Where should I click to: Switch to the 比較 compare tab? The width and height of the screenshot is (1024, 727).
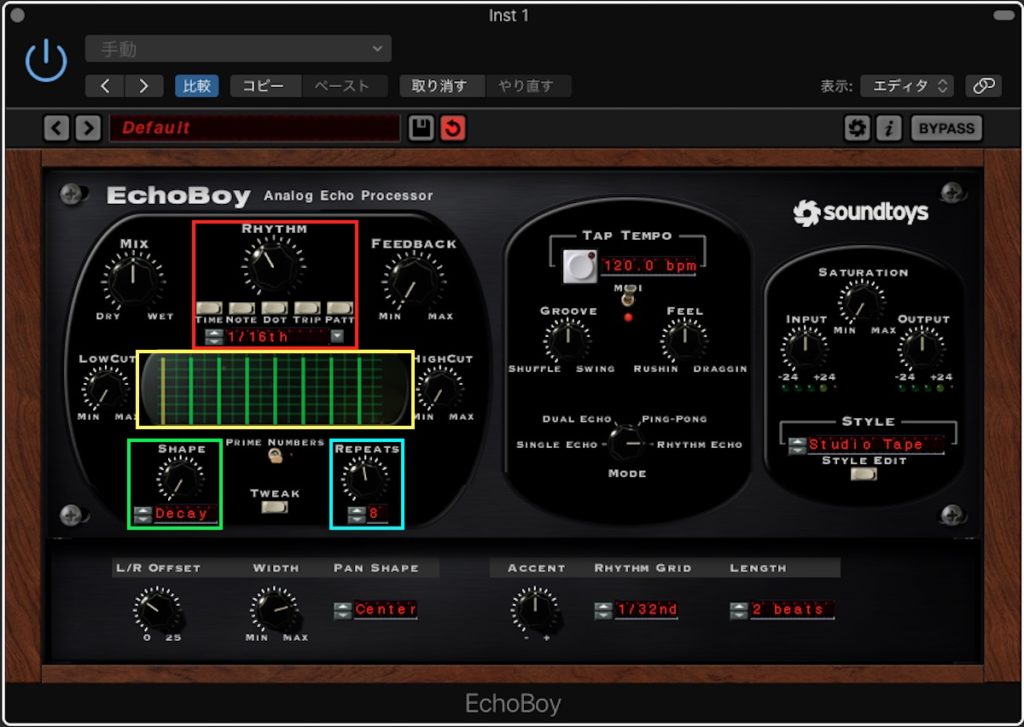click(x=196, y=86)
